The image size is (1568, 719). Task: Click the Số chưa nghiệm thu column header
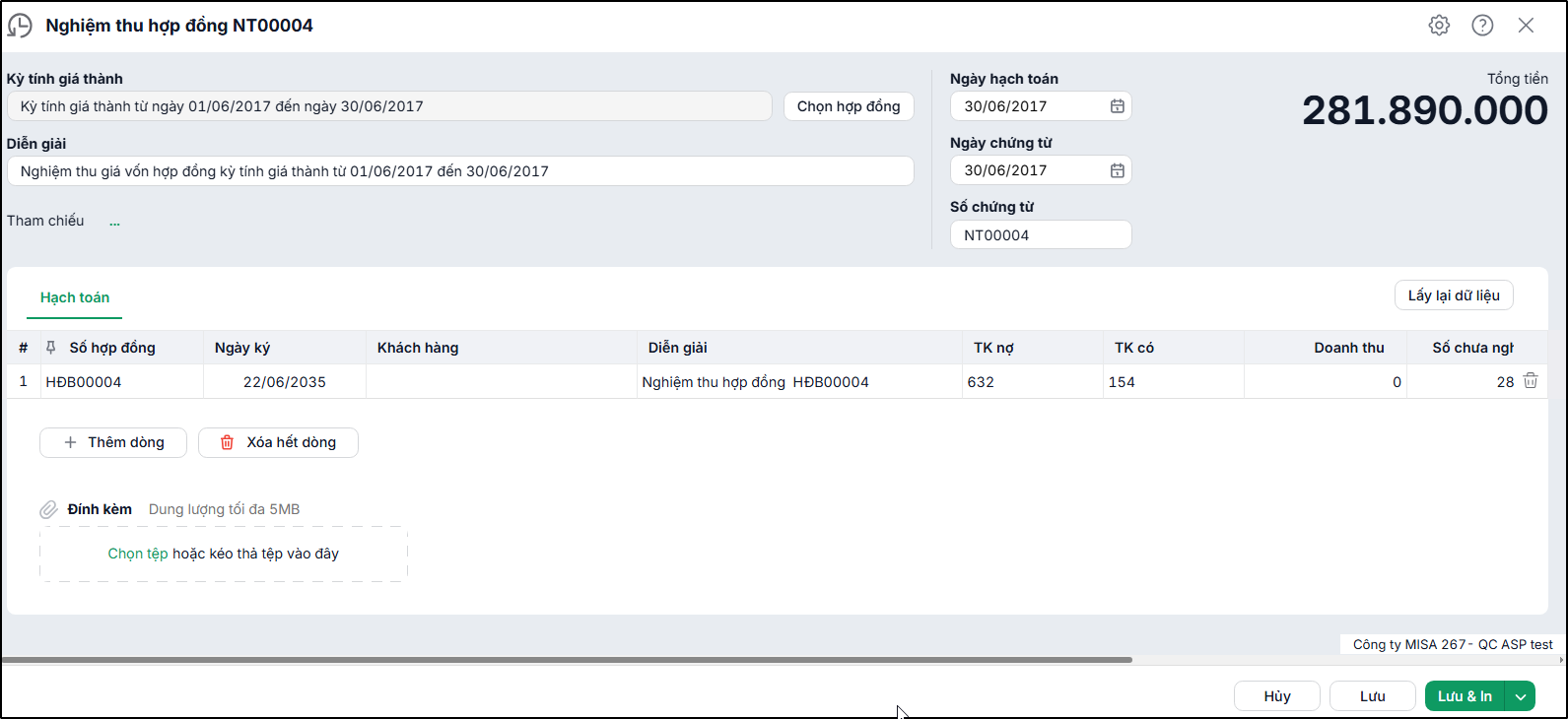(1473, 348)
